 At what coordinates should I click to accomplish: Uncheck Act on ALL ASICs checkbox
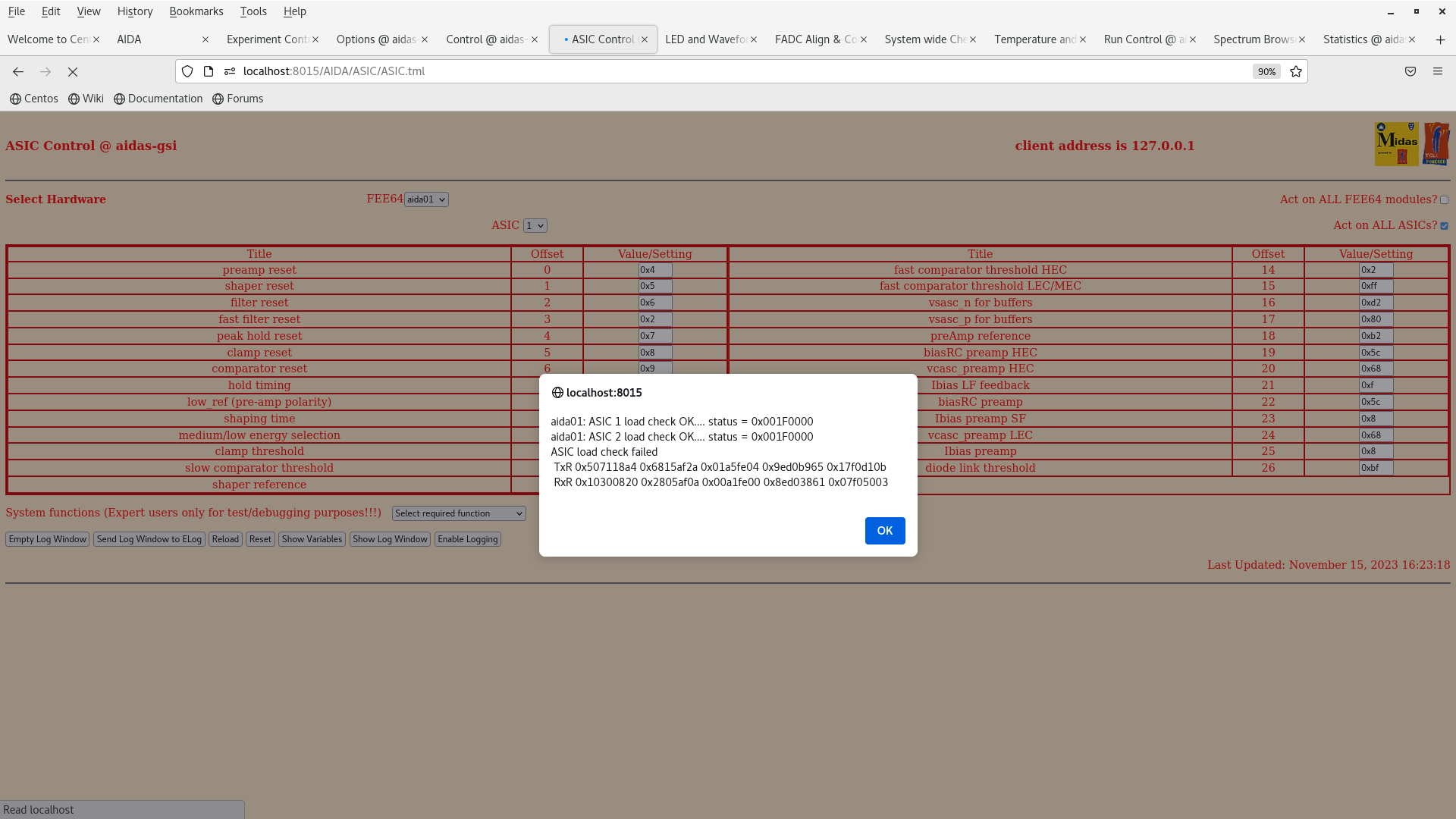(x=1444, y=226)
